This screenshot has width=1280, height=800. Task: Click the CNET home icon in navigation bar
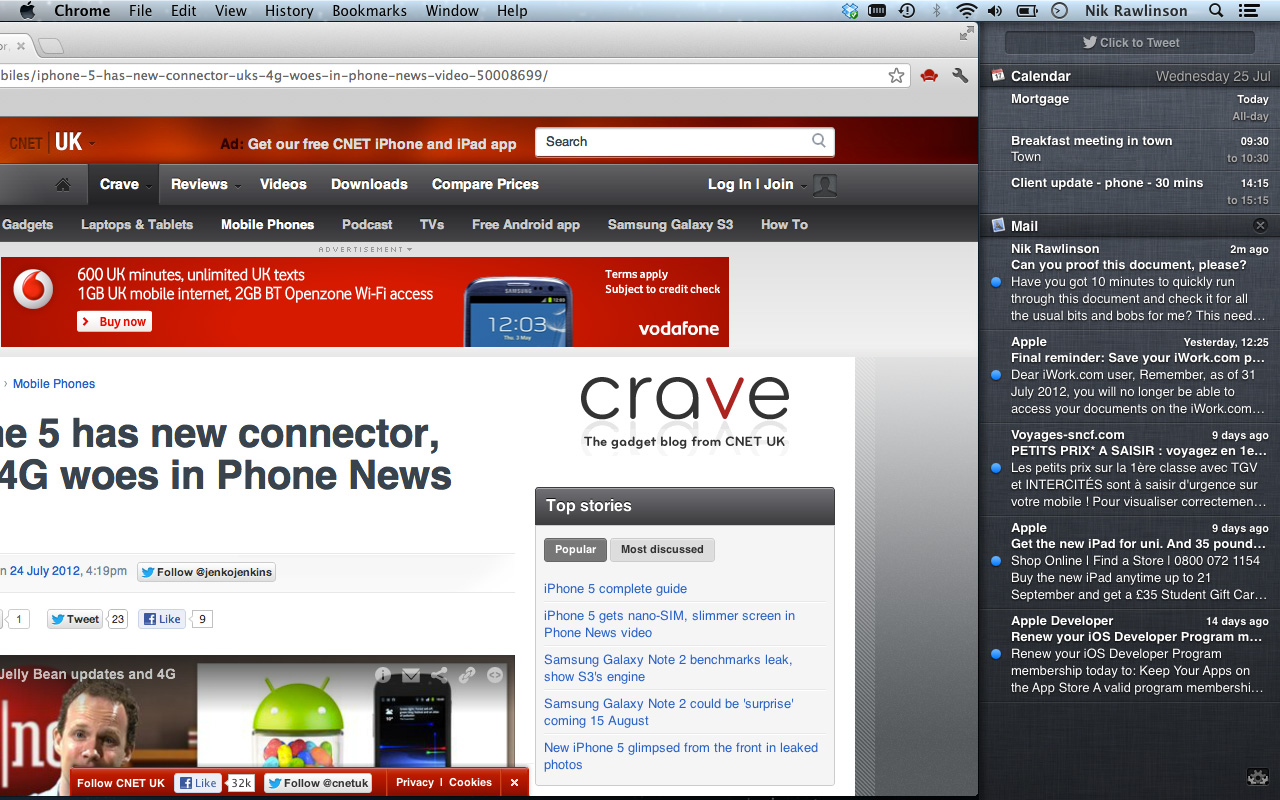63,184
